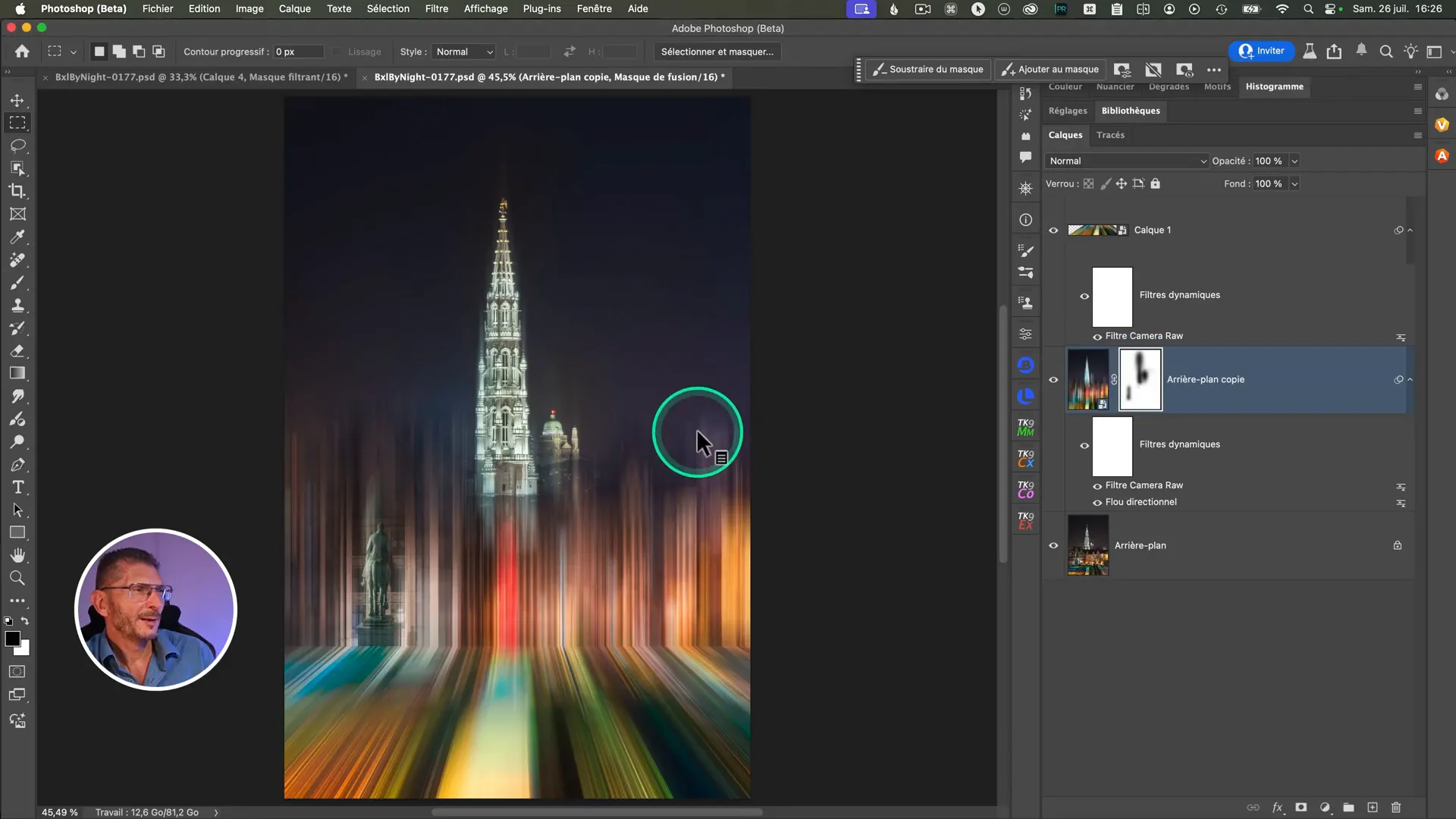Select the Crop tool
The image size is (1456, 819).
tap(17, 191)
